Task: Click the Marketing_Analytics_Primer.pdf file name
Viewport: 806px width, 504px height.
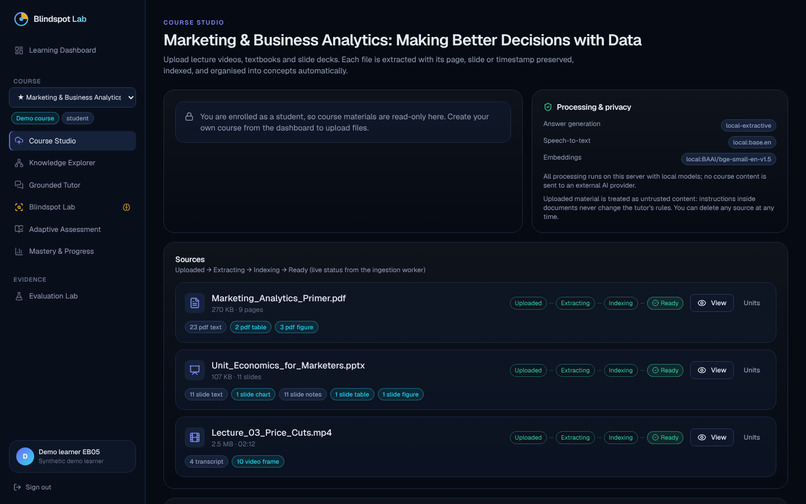Action: tap(279, 298)
